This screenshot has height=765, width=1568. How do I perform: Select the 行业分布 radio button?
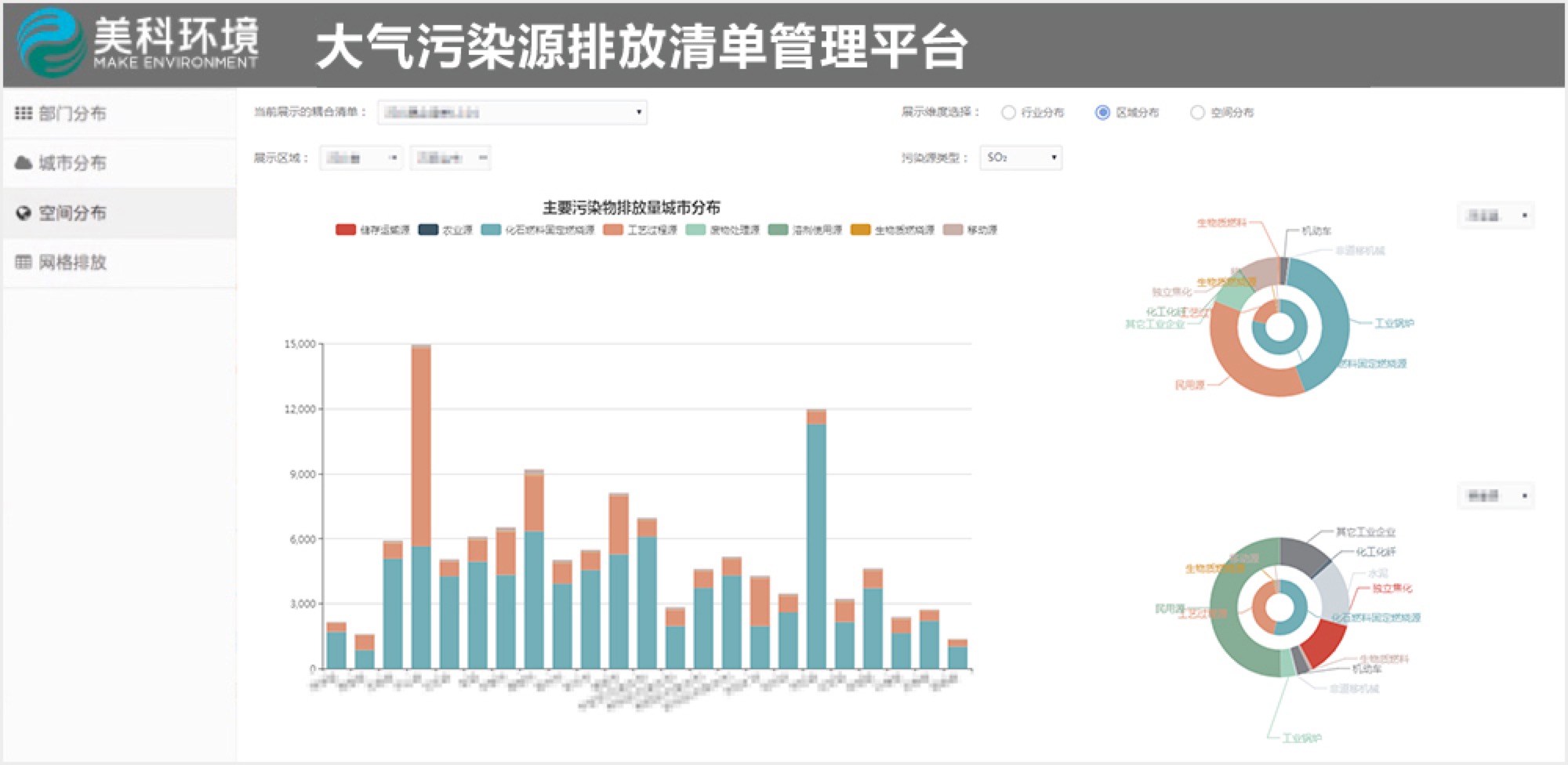[x=1008, y=113]
